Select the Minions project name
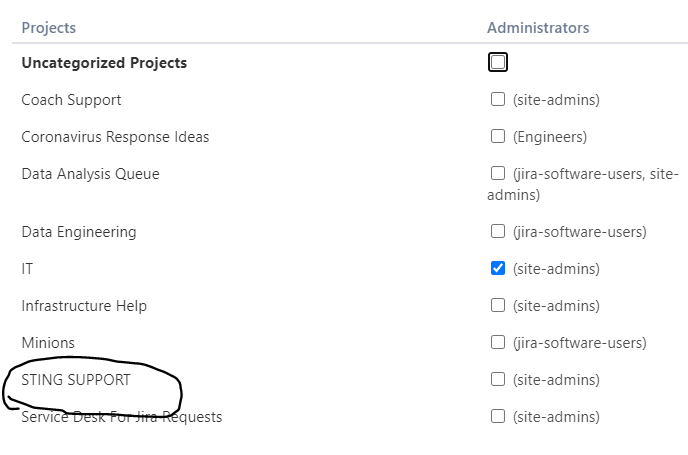 pos(48,343)
